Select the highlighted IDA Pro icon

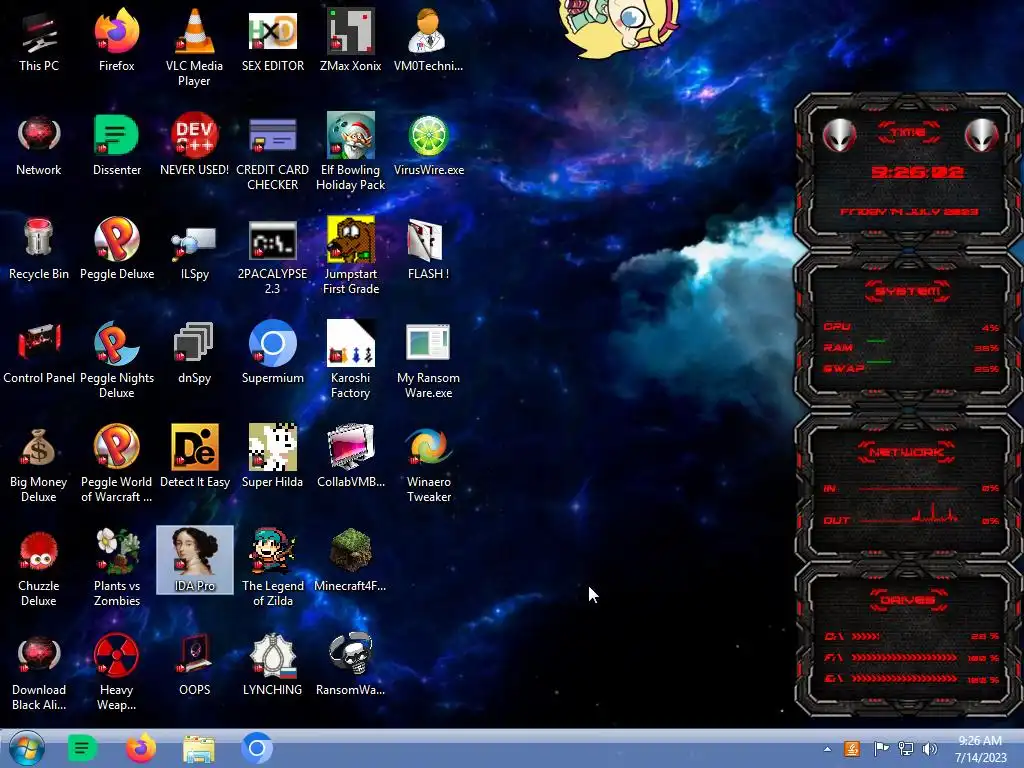click(x=195, y=560)
